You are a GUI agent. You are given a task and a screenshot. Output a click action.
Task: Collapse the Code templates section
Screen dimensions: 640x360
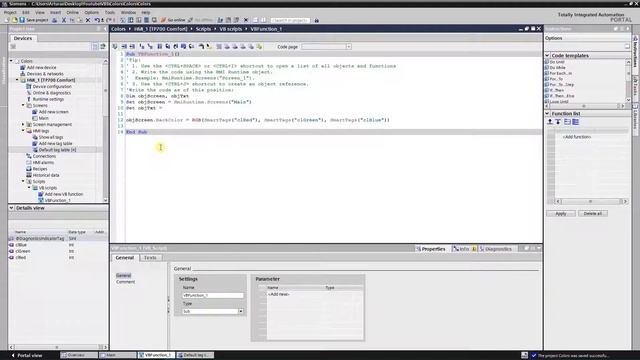pyautogui.click(x=547, y=55)
